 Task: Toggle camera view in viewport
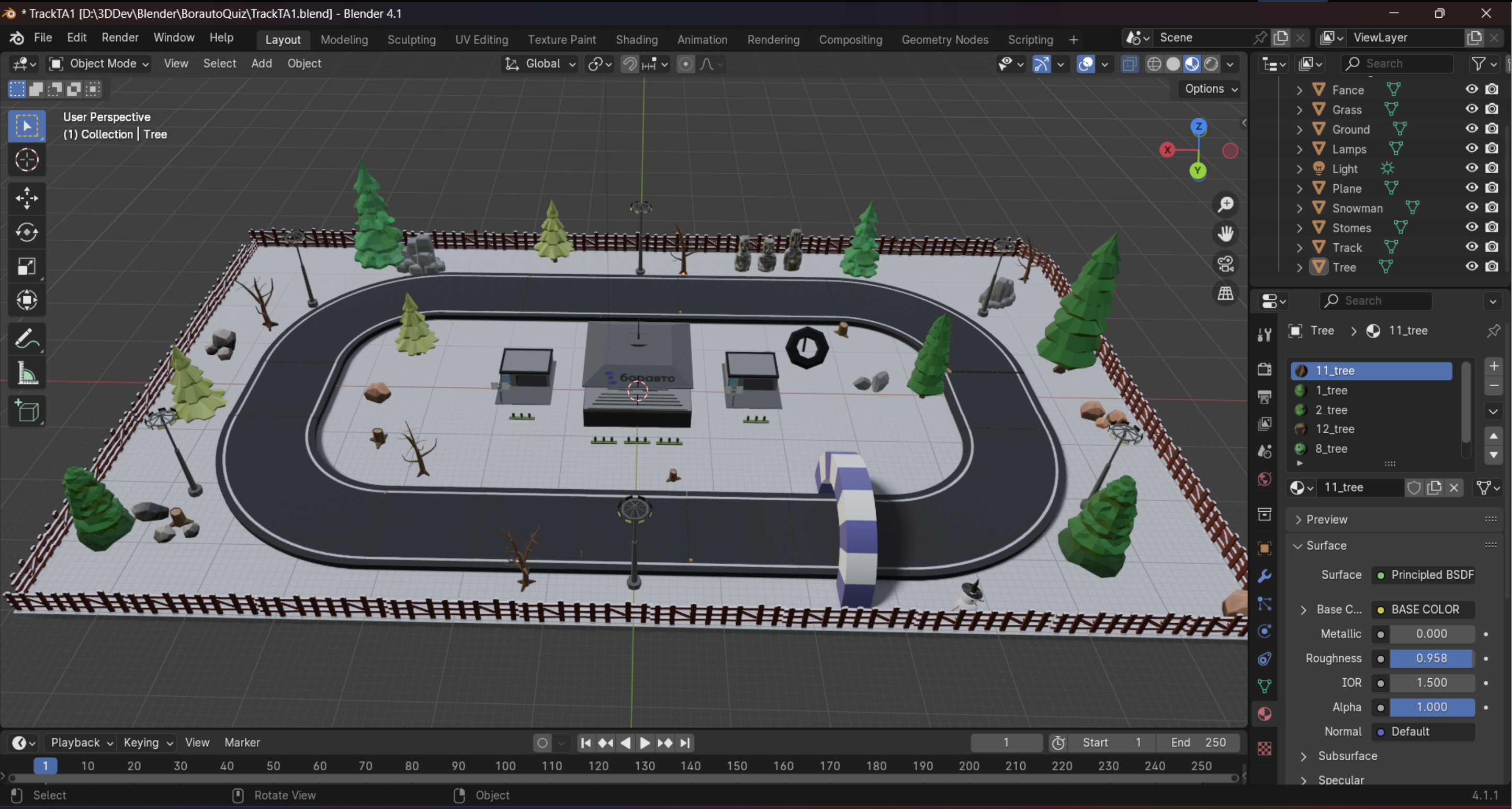click(x=1226, y=264)
